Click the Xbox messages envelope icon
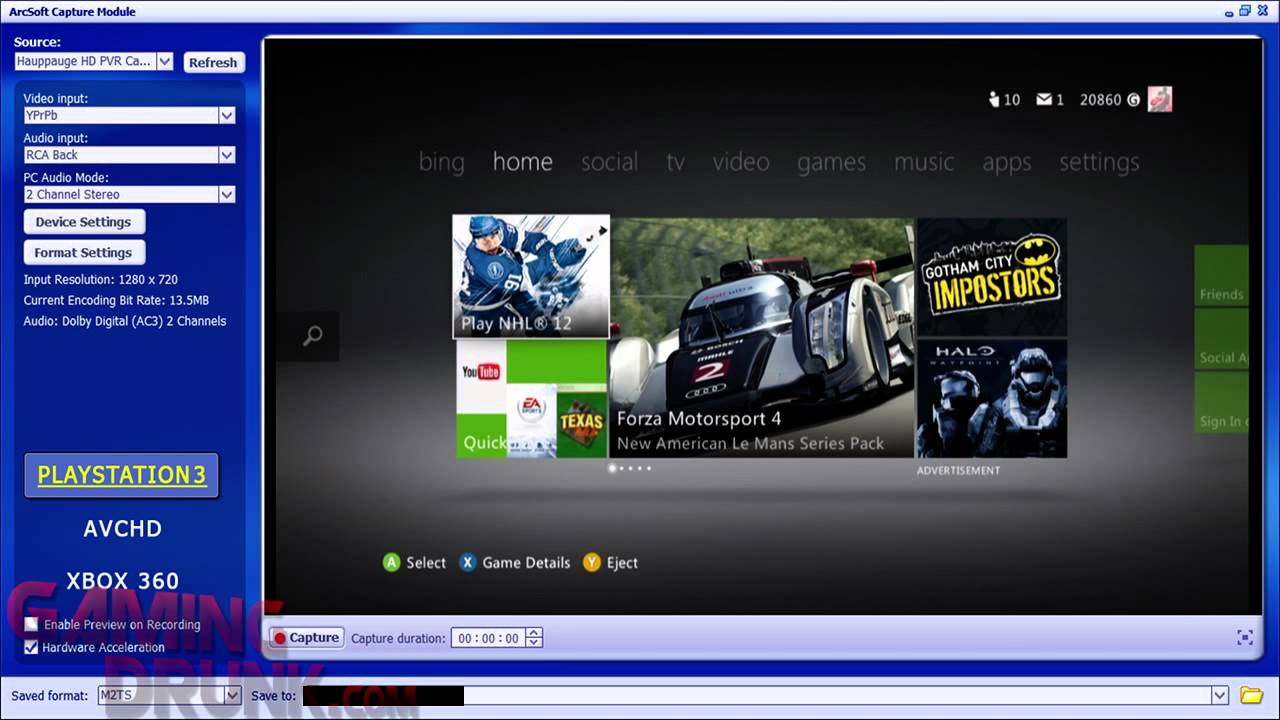The width and height of the screenshot is (1280, 720). click(1044, 99)
